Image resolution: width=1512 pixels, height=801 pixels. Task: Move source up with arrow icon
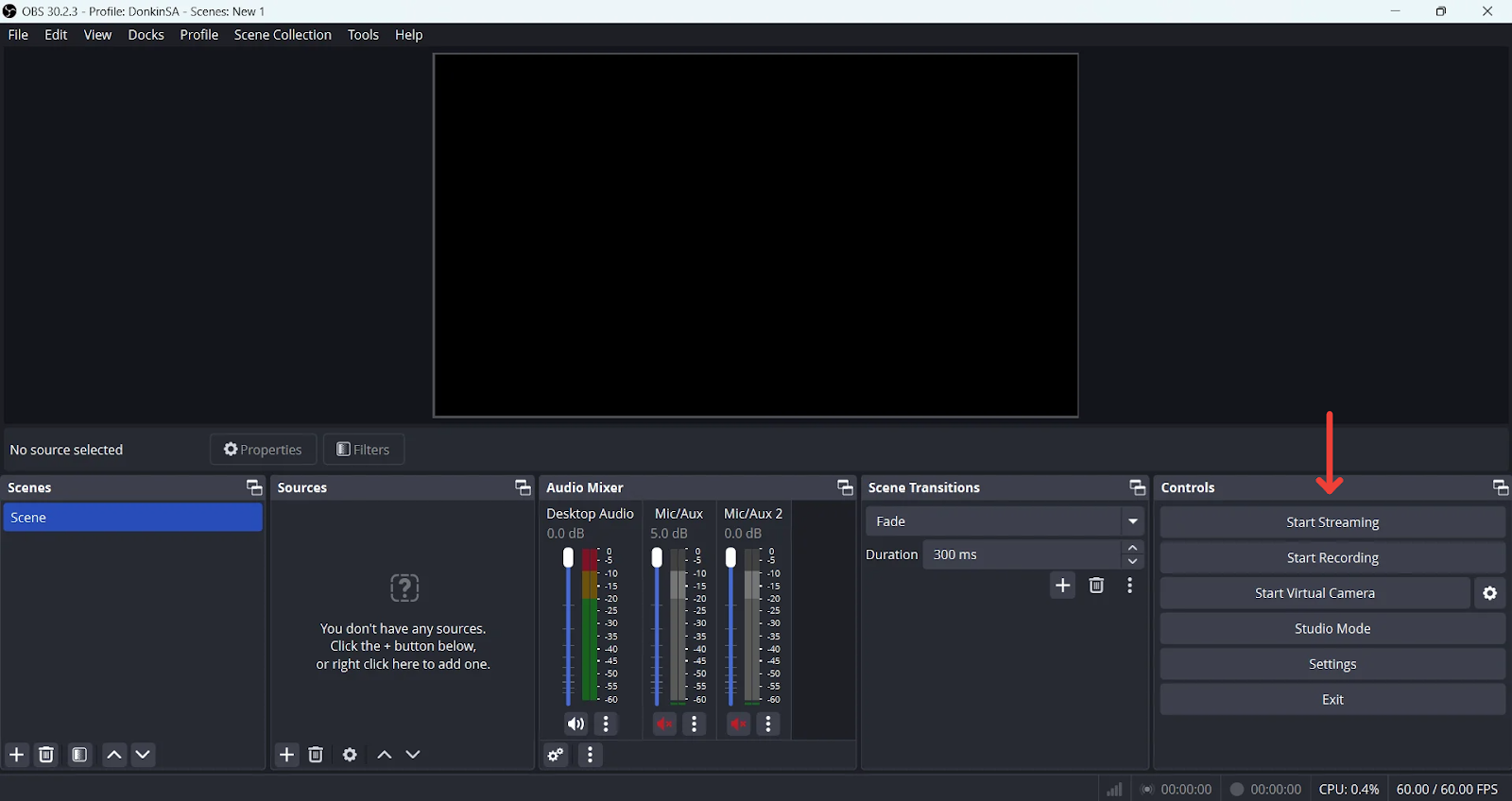(385, 755)
